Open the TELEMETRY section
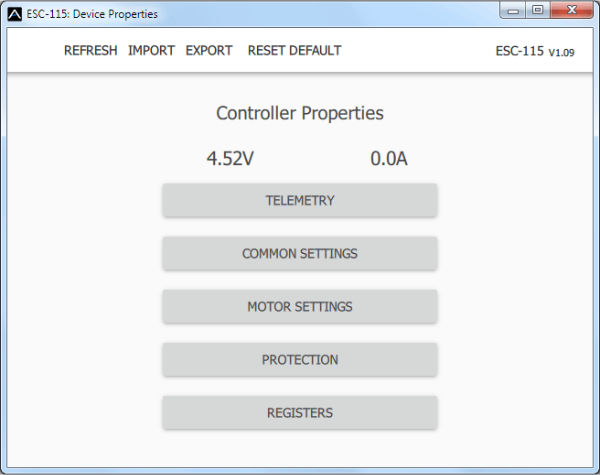Viewport: 600px width, 475px height. point(300,200)
